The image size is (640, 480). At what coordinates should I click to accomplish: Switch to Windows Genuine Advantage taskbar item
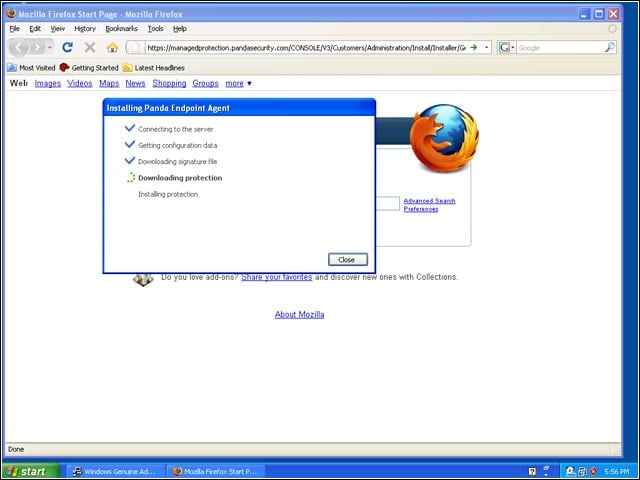(x=115, y=471)
